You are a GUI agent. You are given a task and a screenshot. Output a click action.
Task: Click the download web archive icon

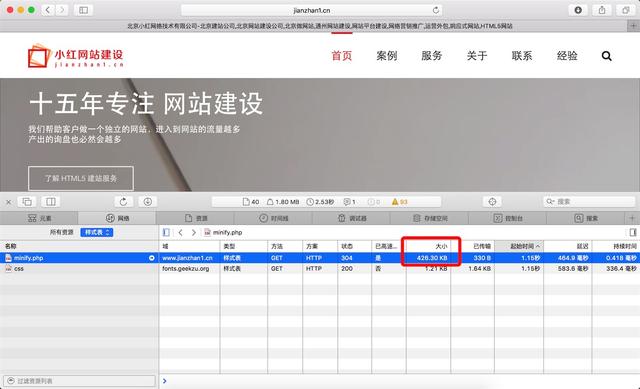148,202
